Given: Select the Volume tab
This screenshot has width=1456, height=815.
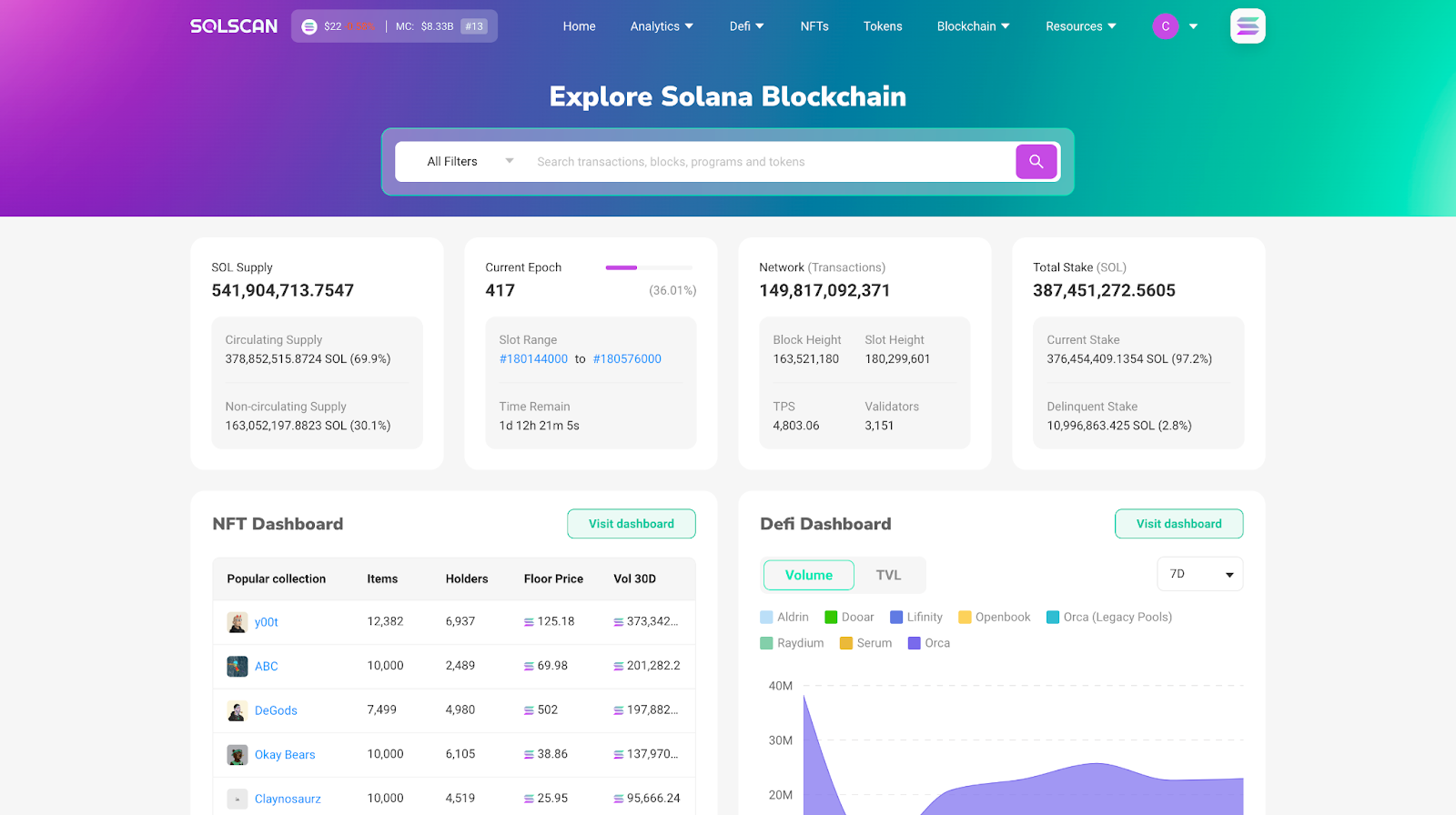Looking at the screenshot, I should point(808,575).
